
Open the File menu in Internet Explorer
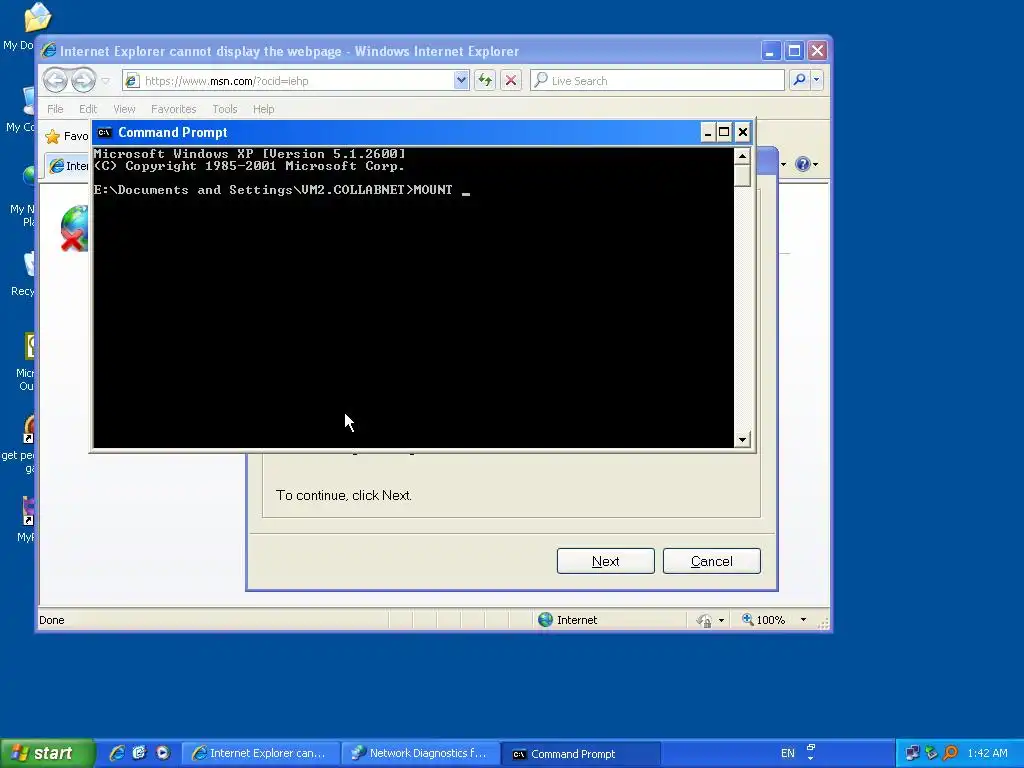tap(56, 109)
